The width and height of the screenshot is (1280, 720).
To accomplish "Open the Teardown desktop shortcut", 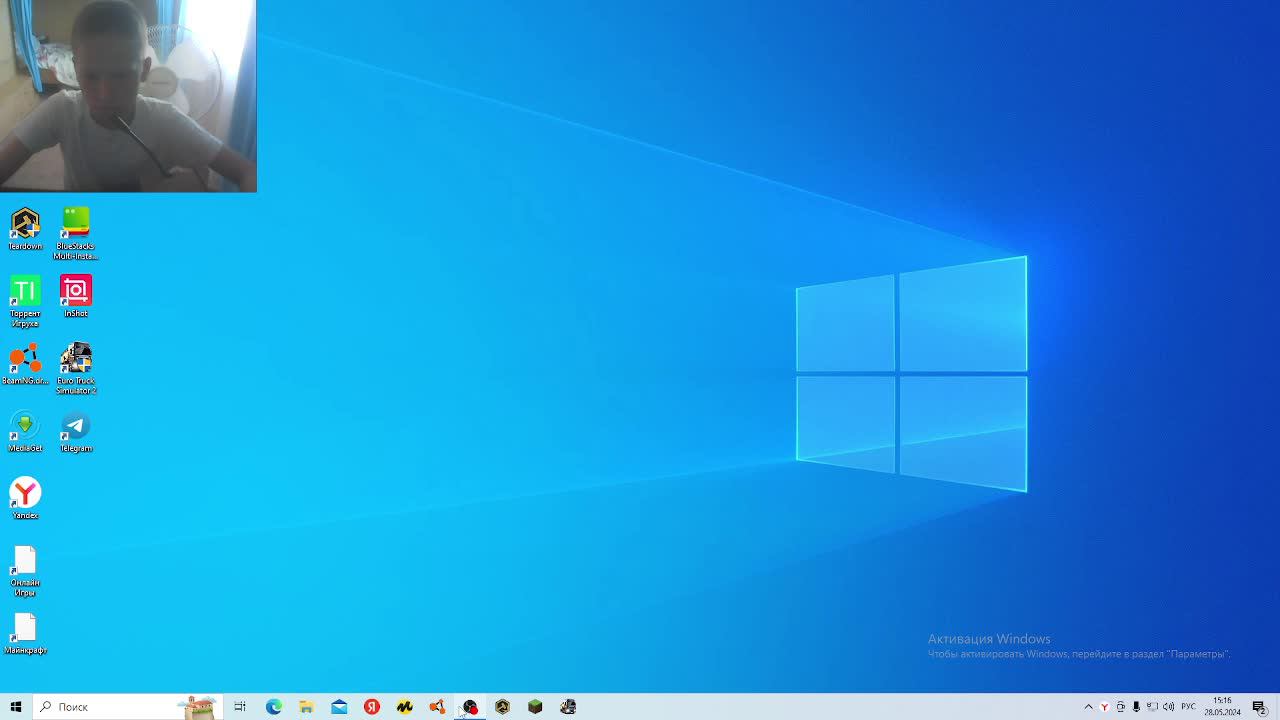I will [25, 225].
